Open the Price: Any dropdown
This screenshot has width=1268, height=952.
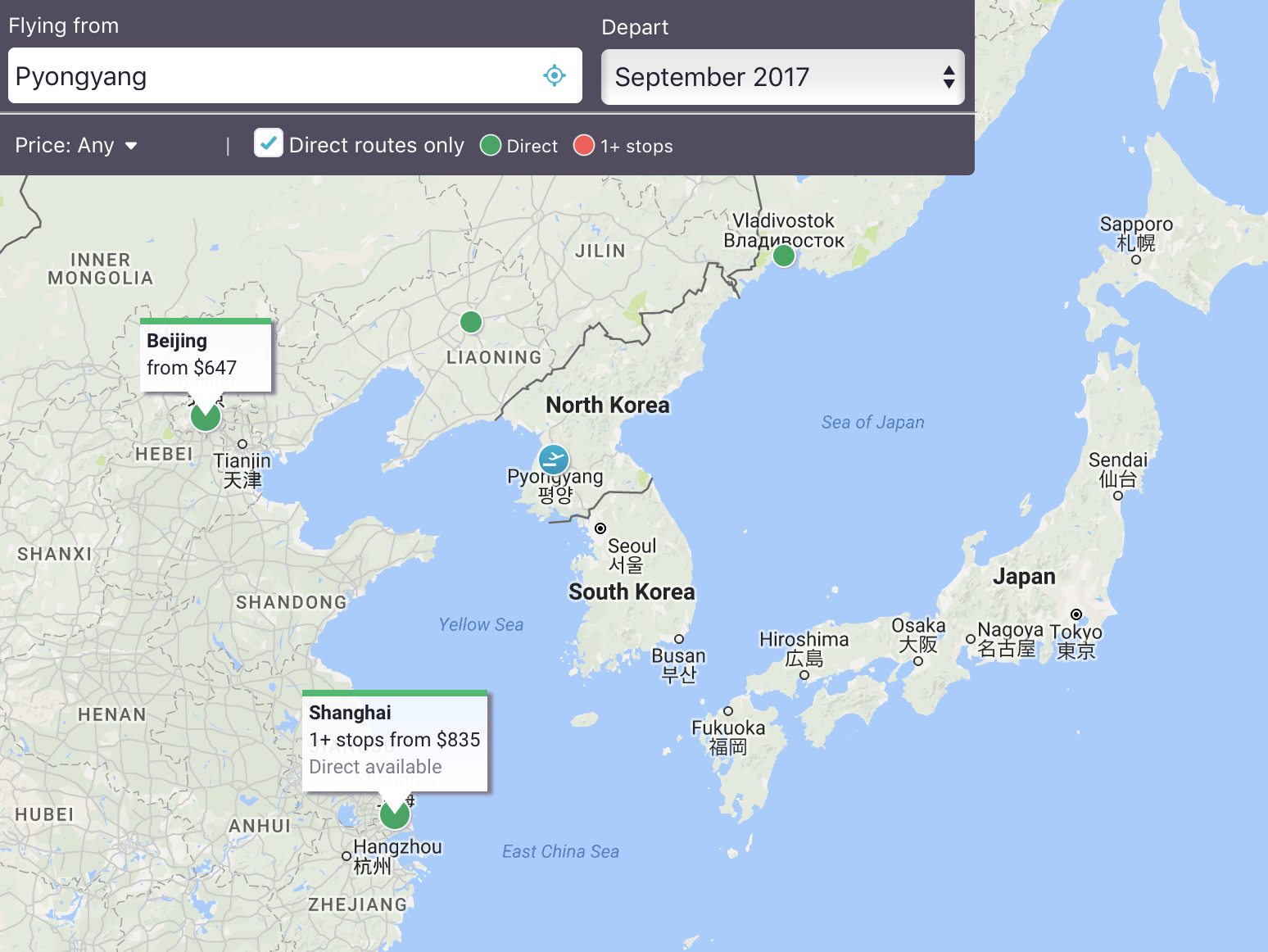[x=76, y=146]
